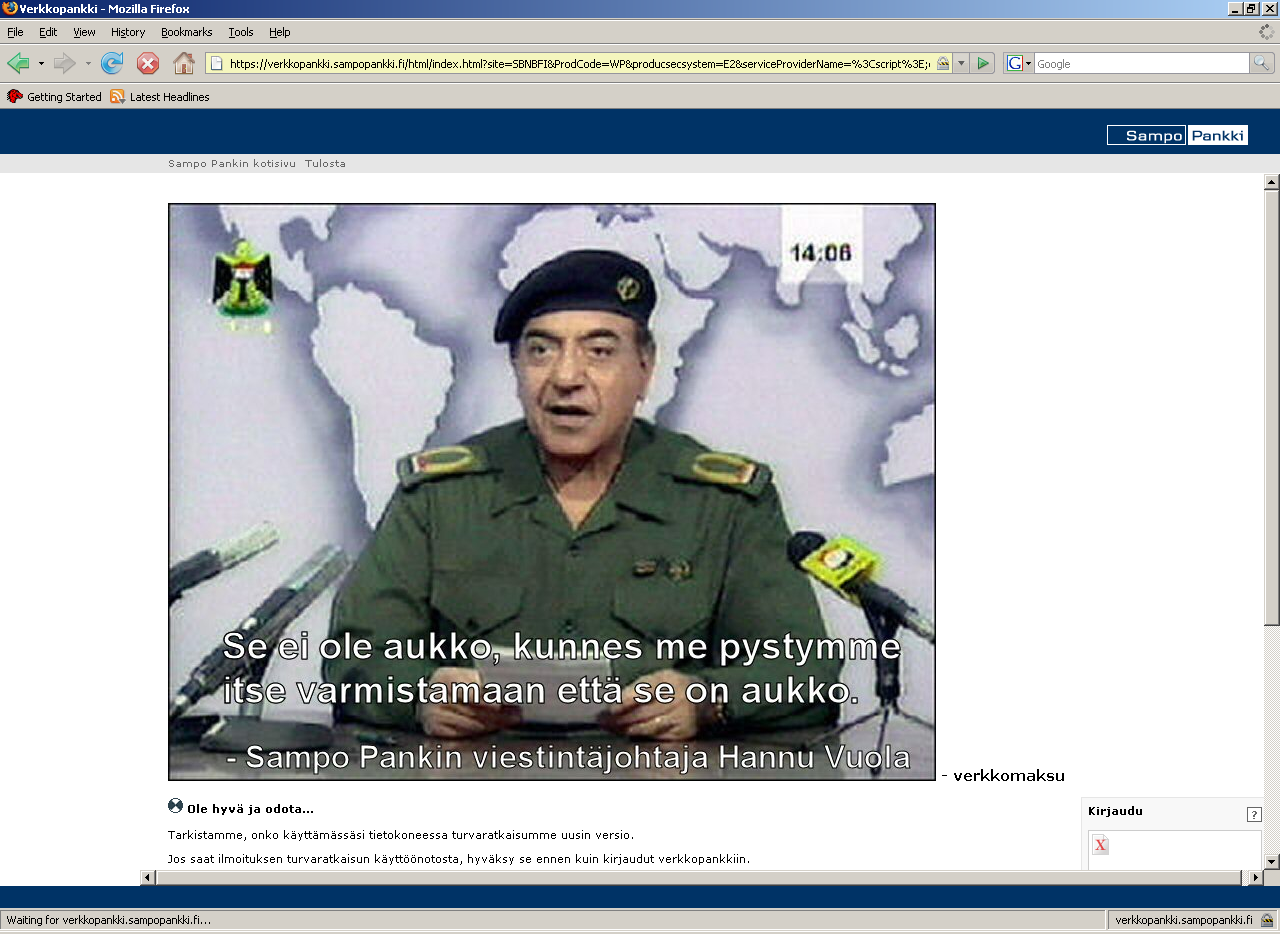Click inside the Google search field

(1140, 64)
